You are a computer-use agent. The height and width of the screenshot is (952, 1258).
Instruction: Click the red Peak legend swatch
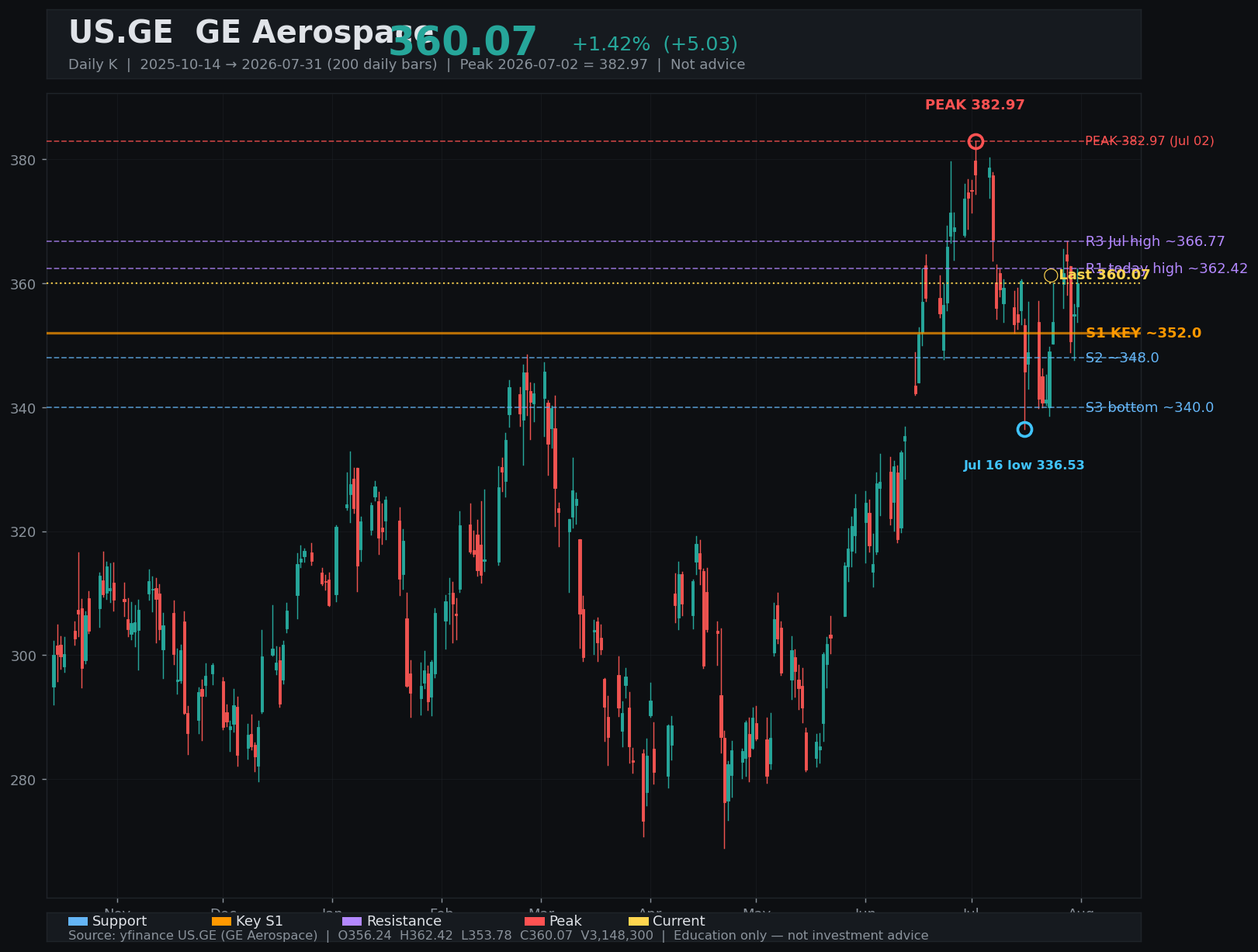click(535, 921)
